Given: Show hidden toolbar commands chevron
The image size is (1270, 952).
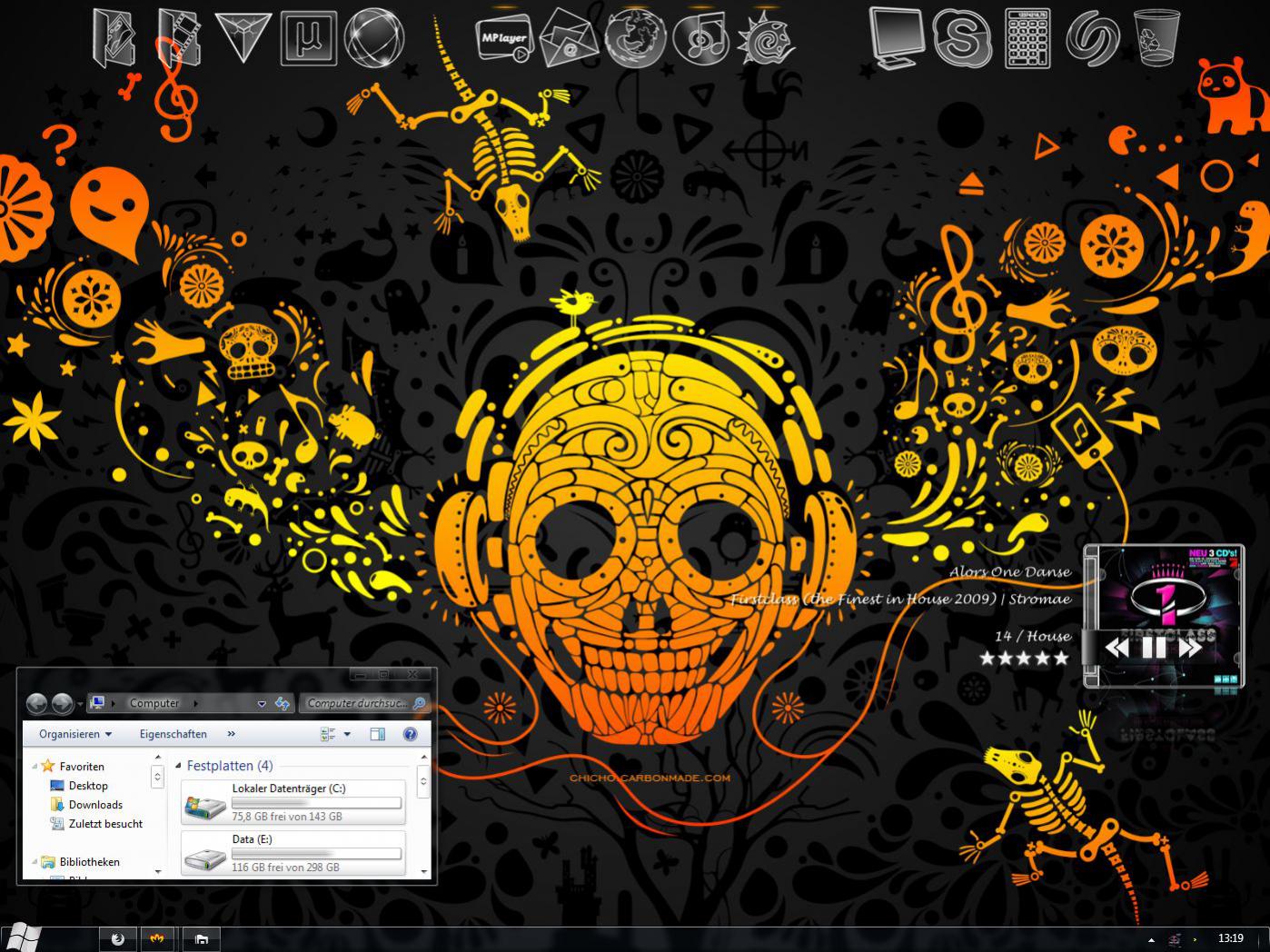Looking at the screenshot, I should 231,734.
